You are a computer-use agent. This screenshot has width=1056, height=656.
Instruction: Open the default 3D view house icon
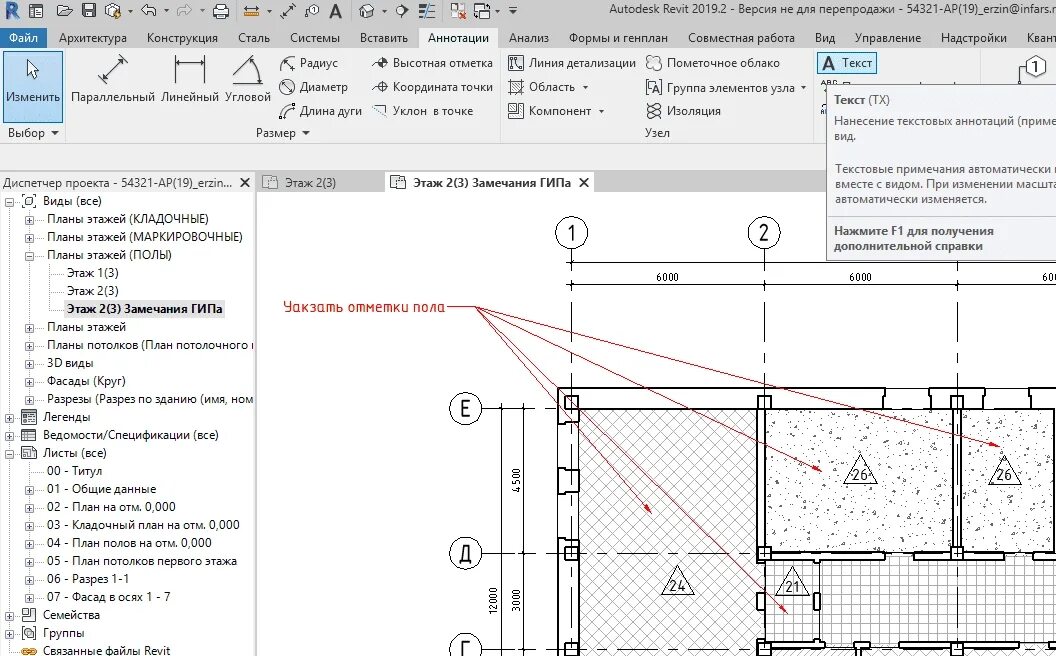366,11
